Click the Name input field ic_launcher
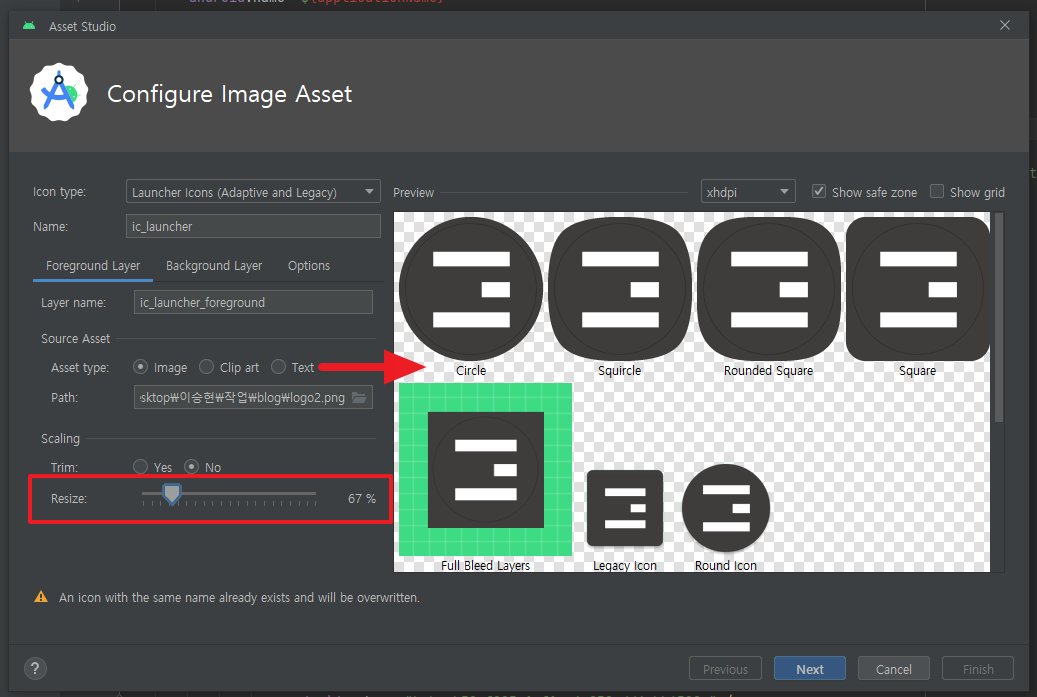This screenshot has height=697, width=1037. (x=253, y=226)
